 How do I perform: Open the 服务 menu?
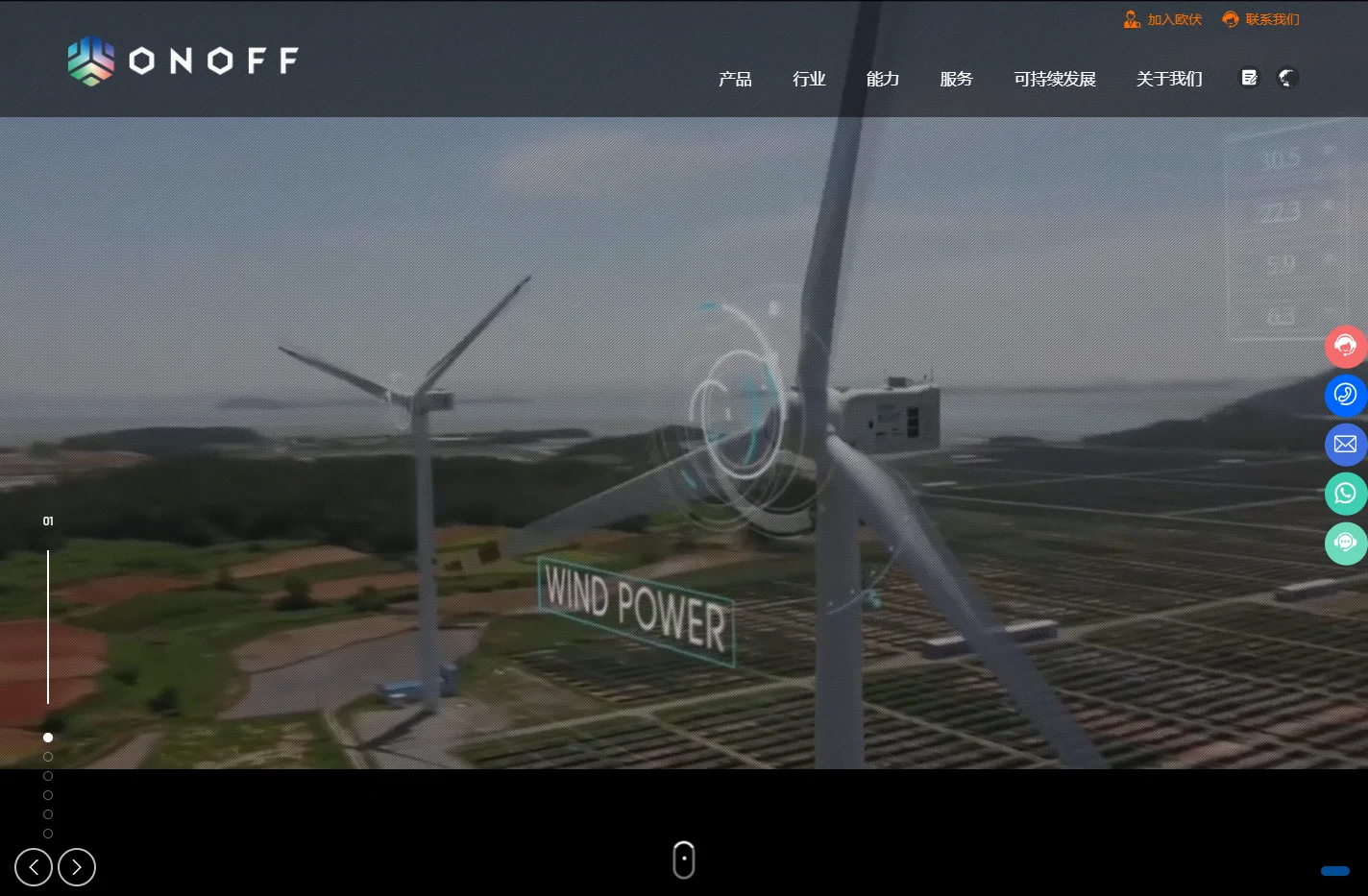click(956, 79)
